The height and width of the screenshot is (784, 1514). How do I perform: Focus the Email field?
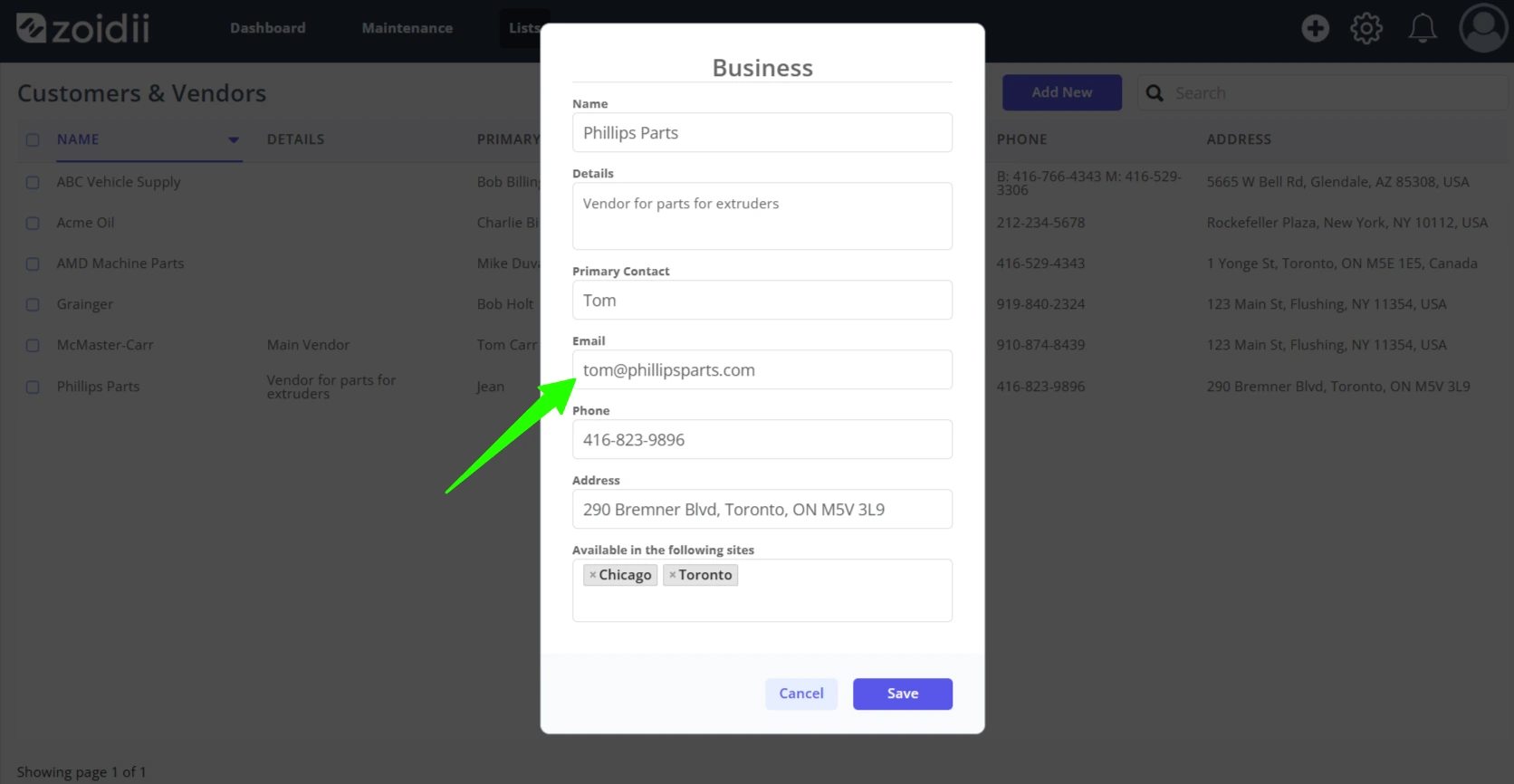click(x=762, y=369)
